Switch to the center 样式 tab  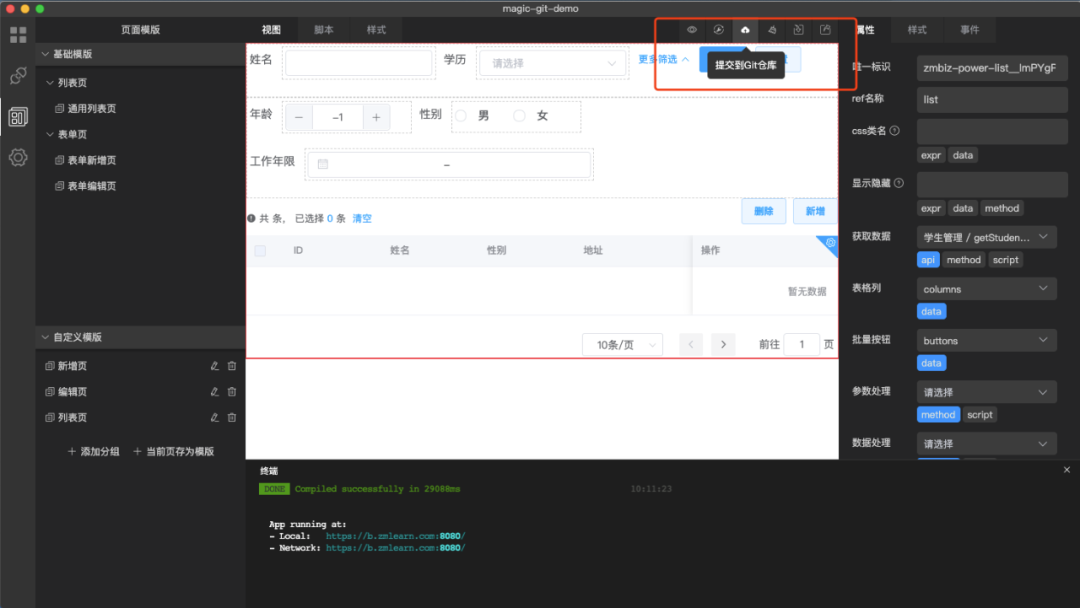pyautogui.click(x=376, y=30)
